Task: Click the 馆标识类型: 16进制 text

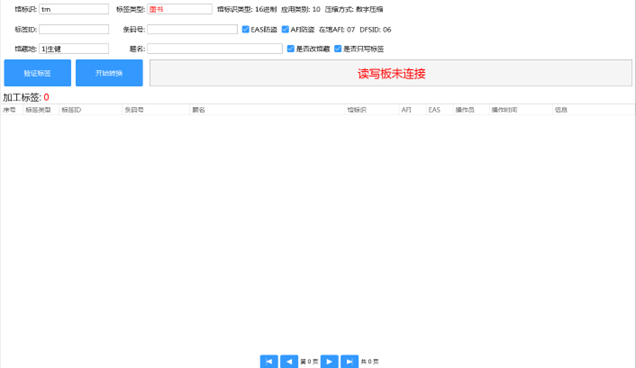Action: pyautogui.click(x=247, y=9)
